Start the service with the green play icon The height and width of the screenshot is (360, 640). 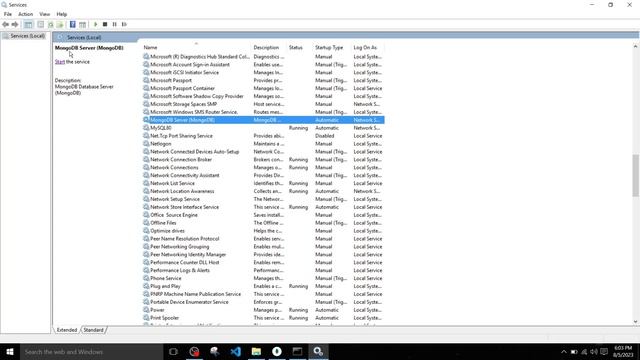click(96, 24)
